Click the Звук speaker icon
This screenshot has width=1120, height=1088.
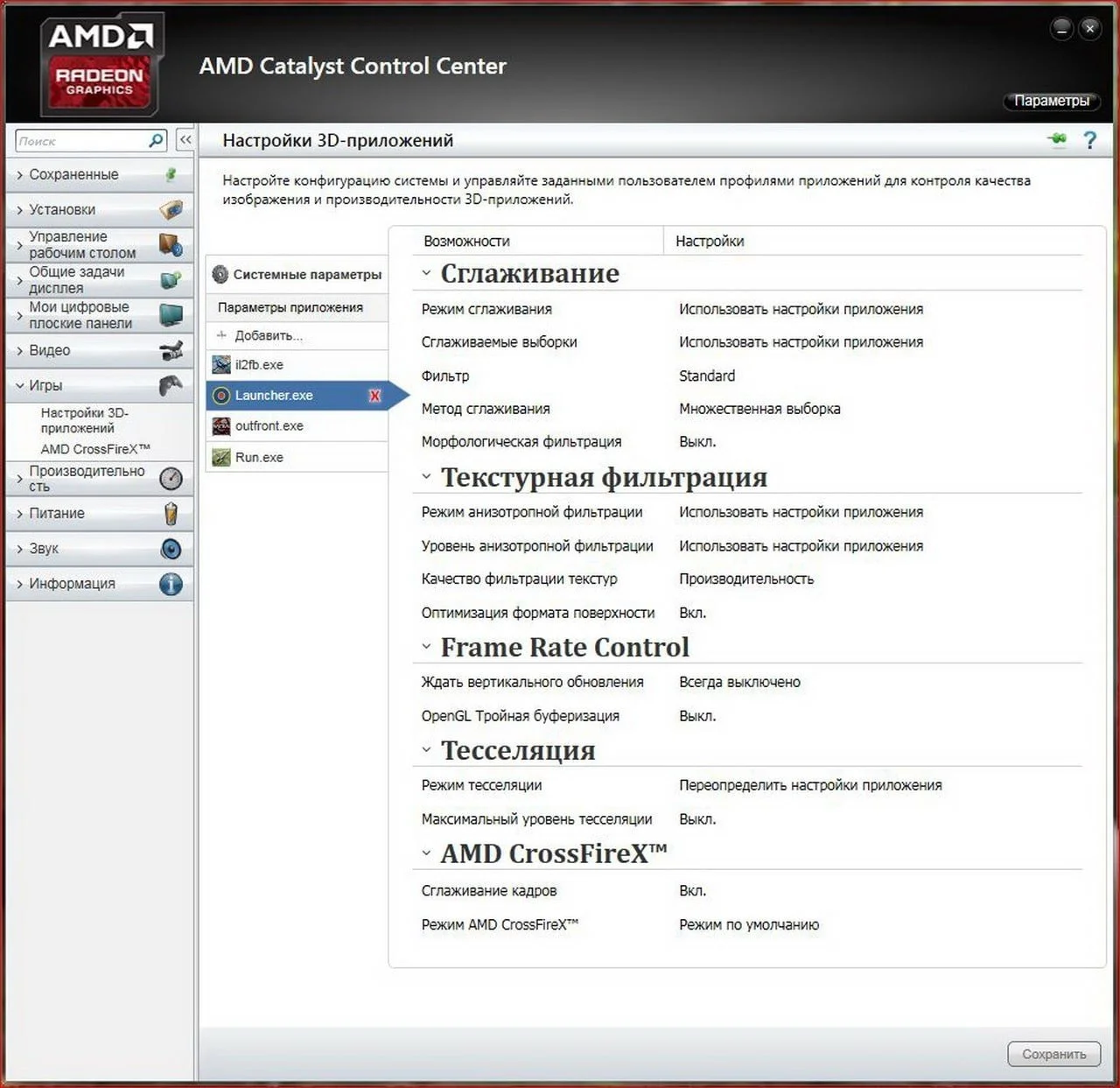171,549
